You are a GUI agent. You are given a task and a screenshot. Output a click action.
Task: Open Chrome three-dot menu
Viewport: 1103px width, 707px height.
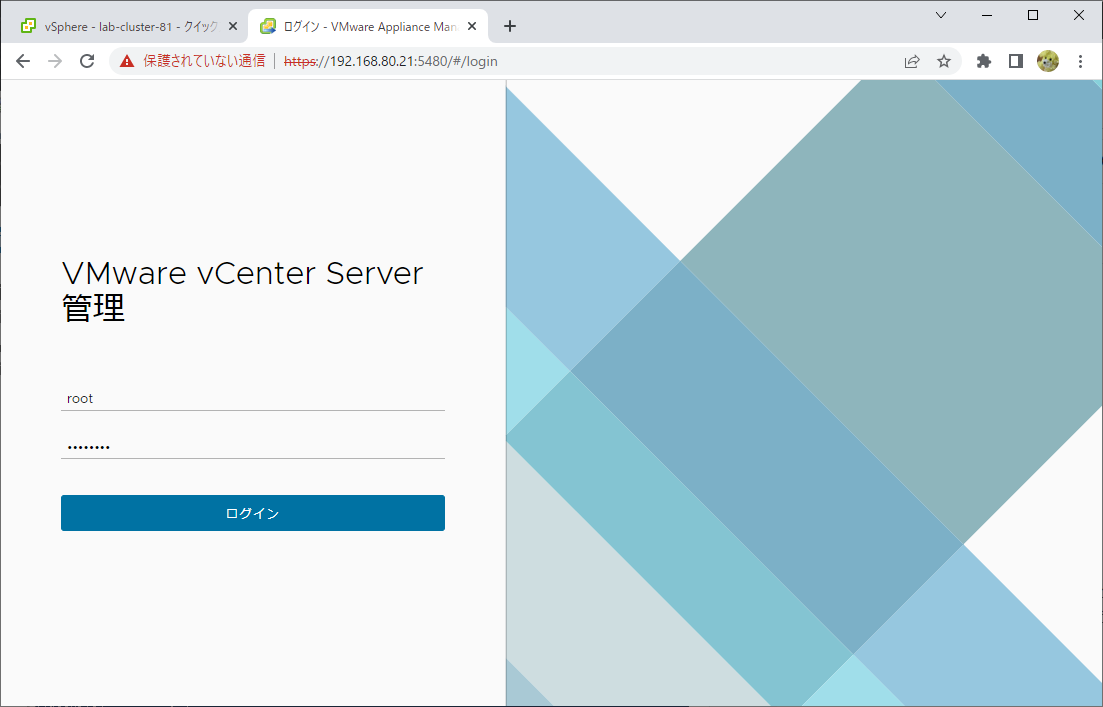coord(1080,61)
